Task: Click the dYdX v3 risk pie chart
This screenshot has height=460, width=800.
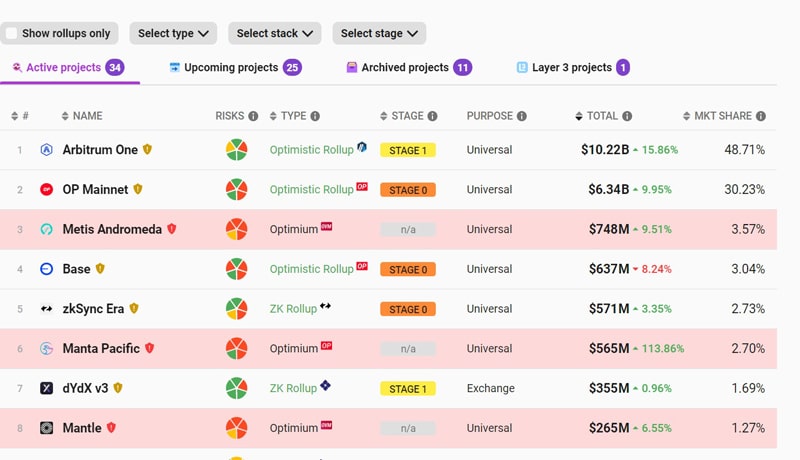Action: click(237, 388)
